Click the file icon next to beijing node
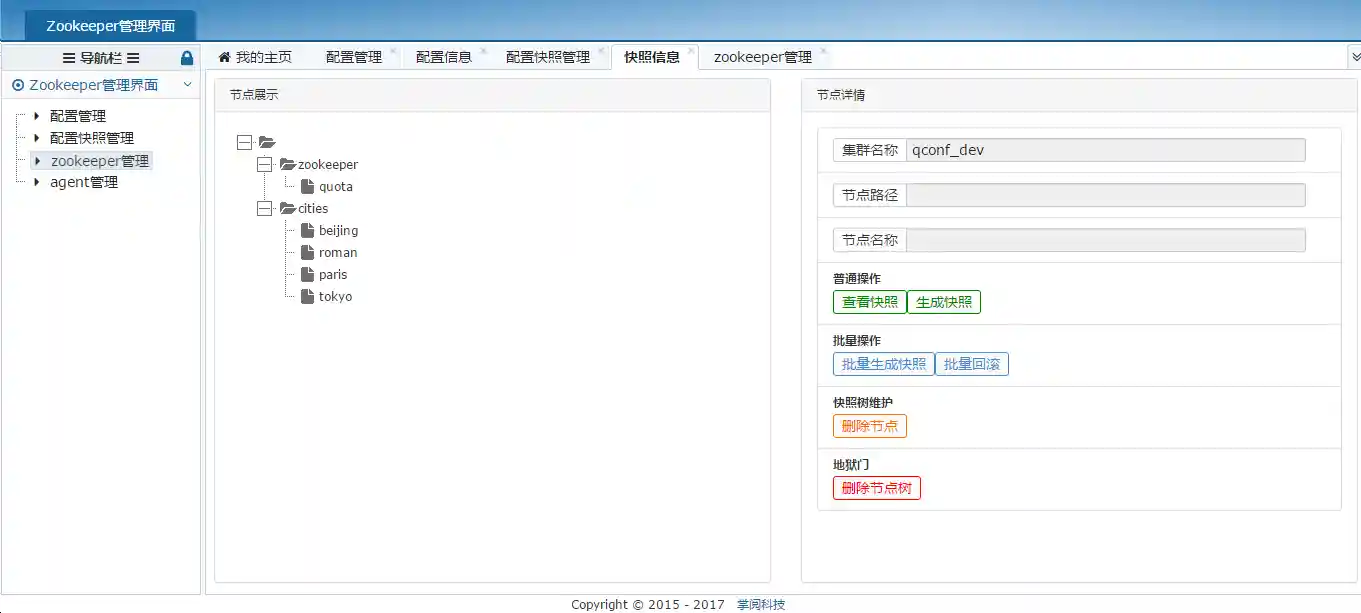The width and height of the screenshot is (1361, 613). pyautogui.click(x=306, y=230)
